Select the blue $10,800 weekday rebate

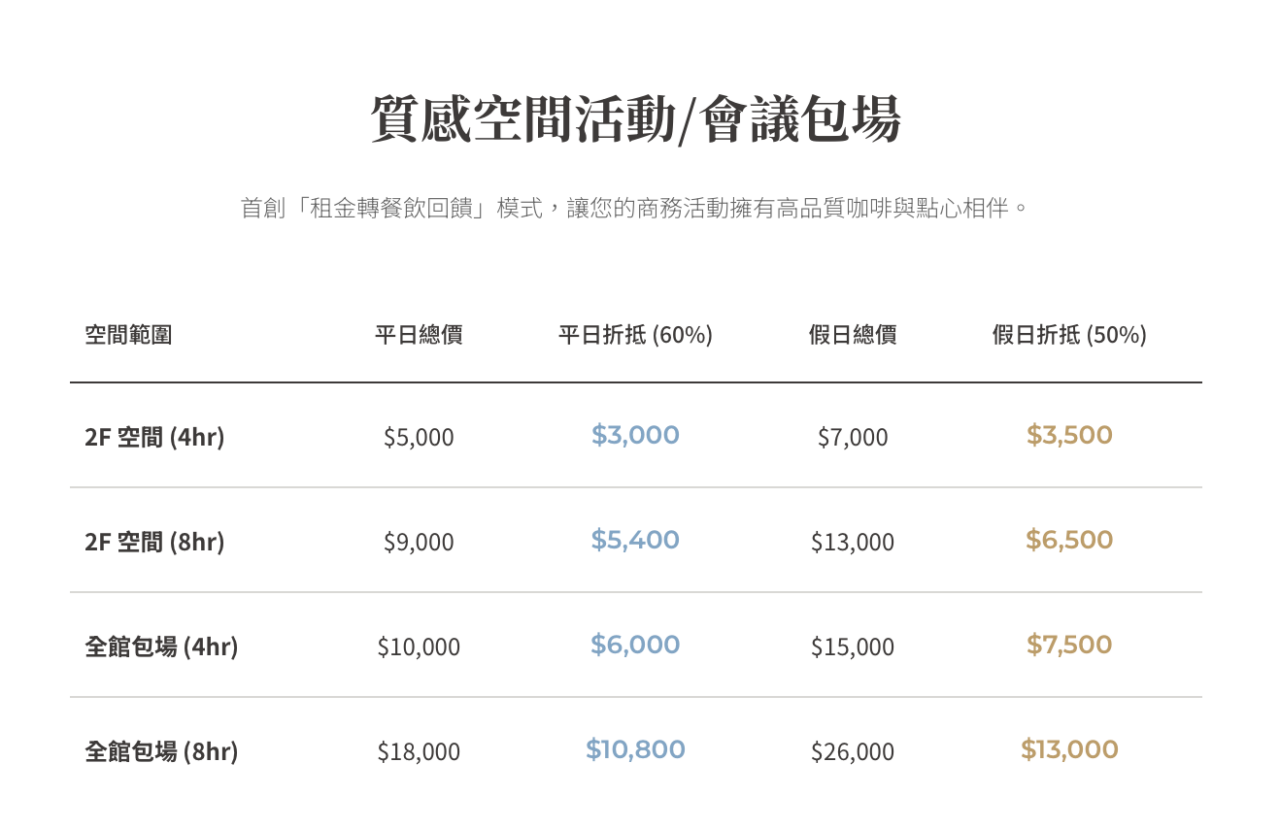tap(635, 750)
